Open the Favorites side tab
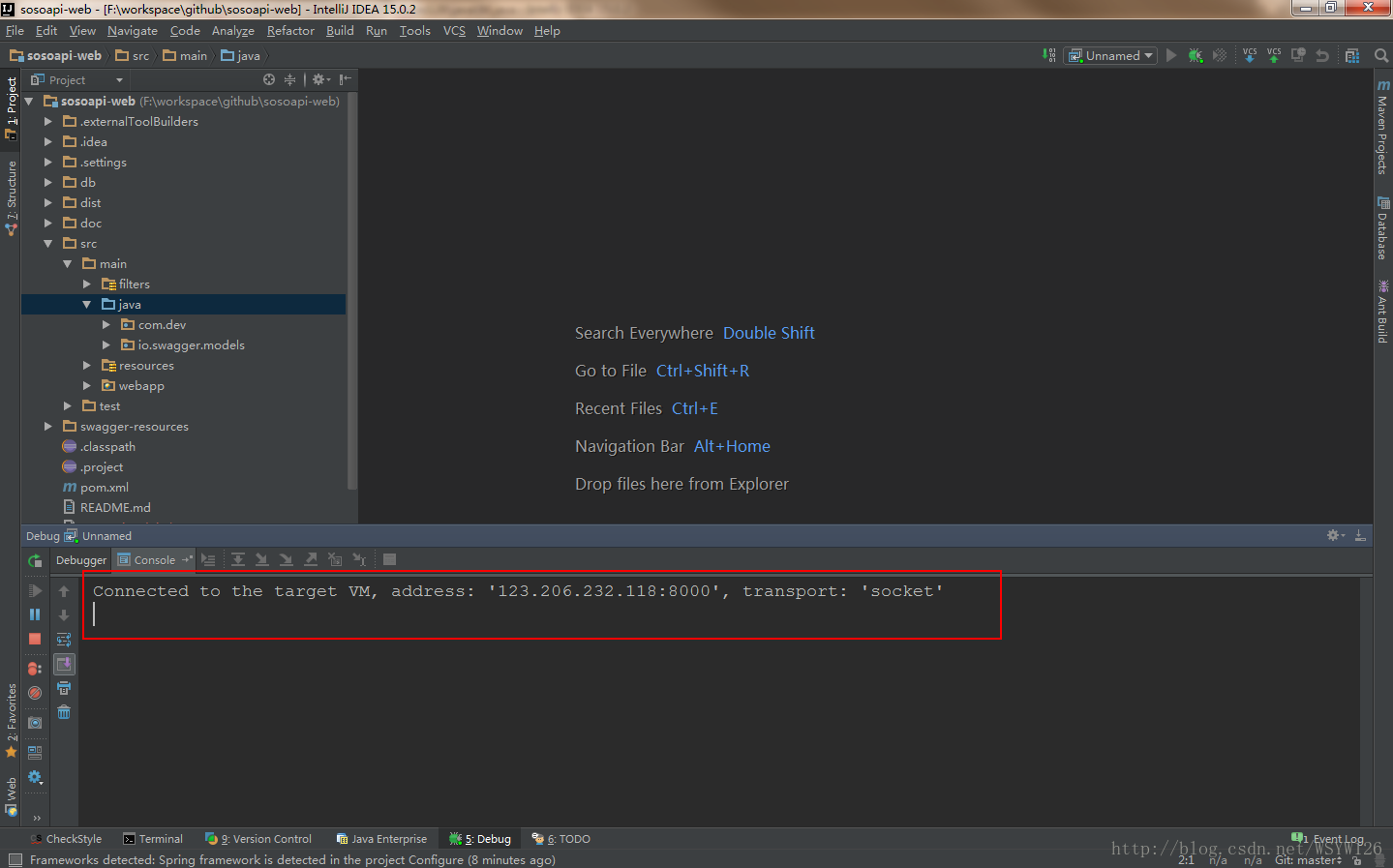The image size is (1393, 868). click(11, 721)
